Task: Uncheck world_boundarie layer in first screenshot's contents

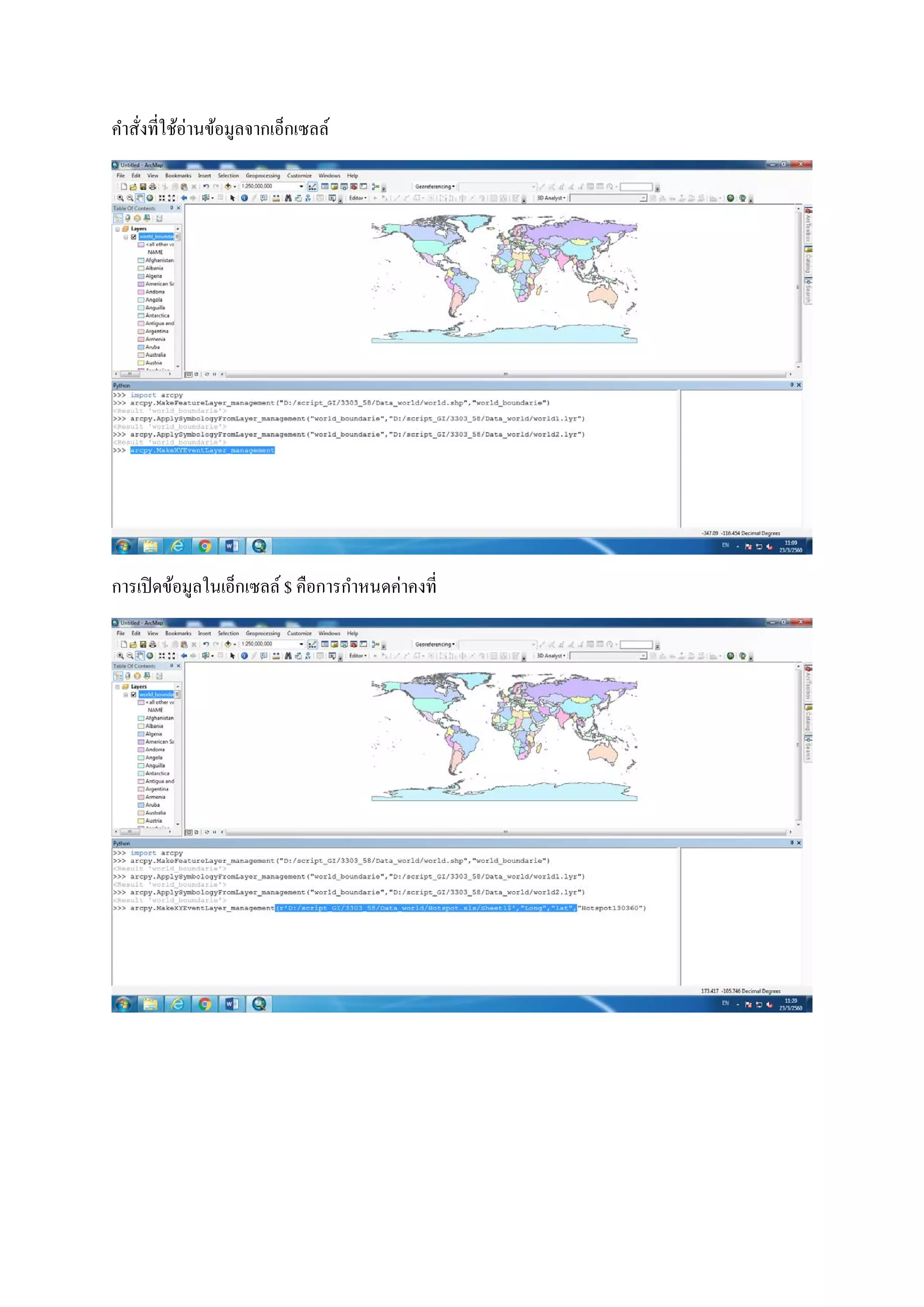Action: [134, 237]
